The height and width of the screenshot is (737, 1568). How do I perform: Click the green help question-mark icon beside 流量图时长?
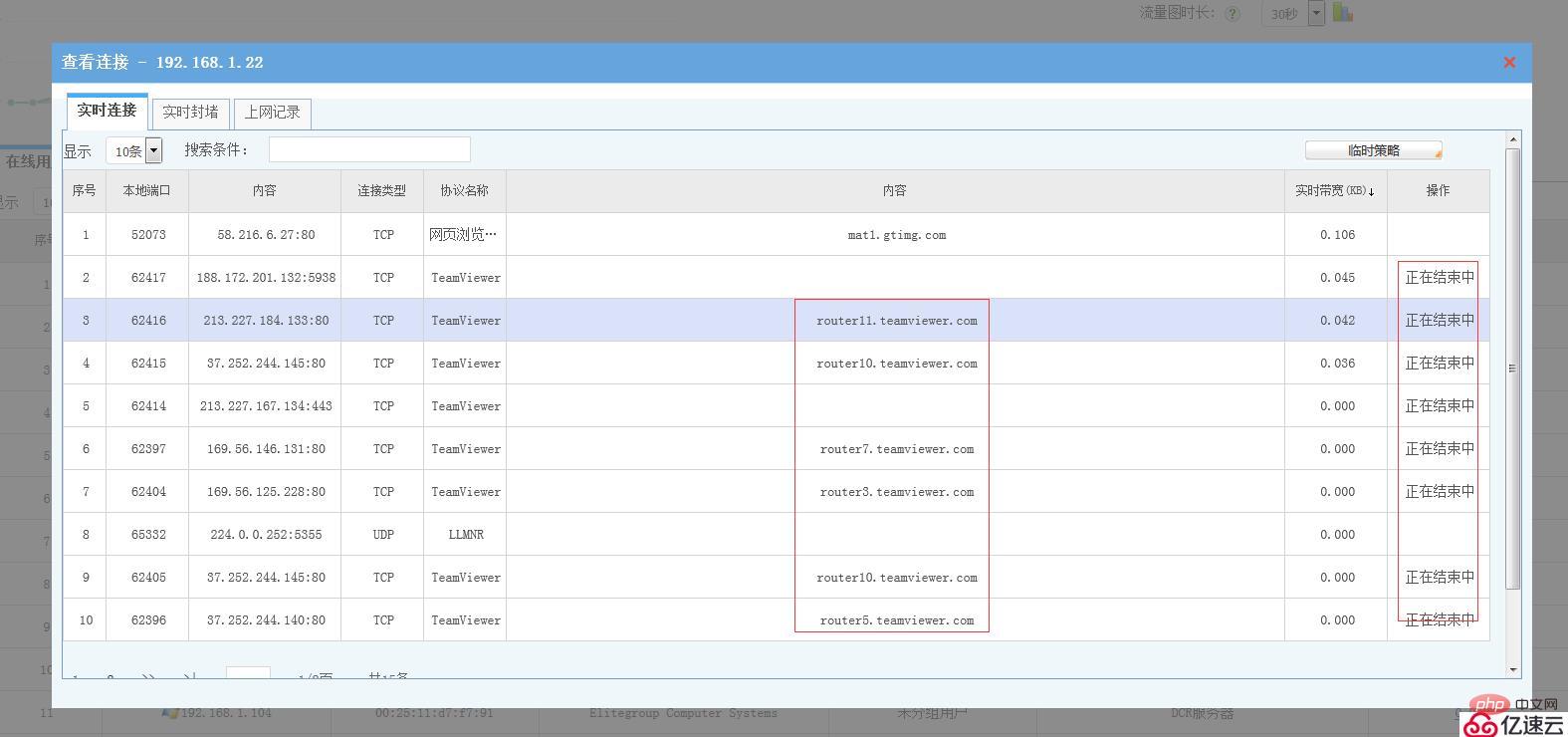(x=1232, y=14)
